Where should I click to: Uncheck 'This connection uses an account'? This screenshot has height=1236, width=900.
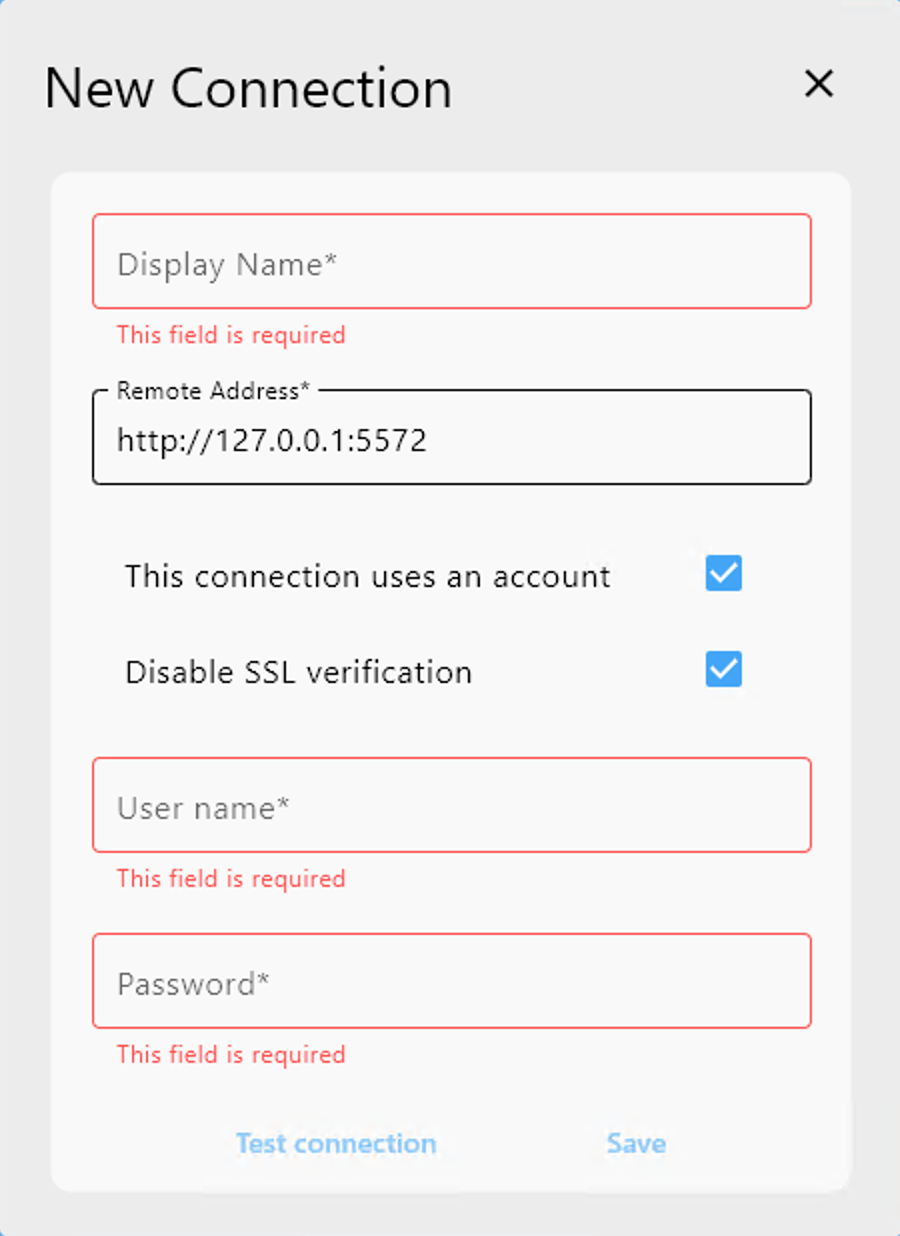tap(723, 573)
